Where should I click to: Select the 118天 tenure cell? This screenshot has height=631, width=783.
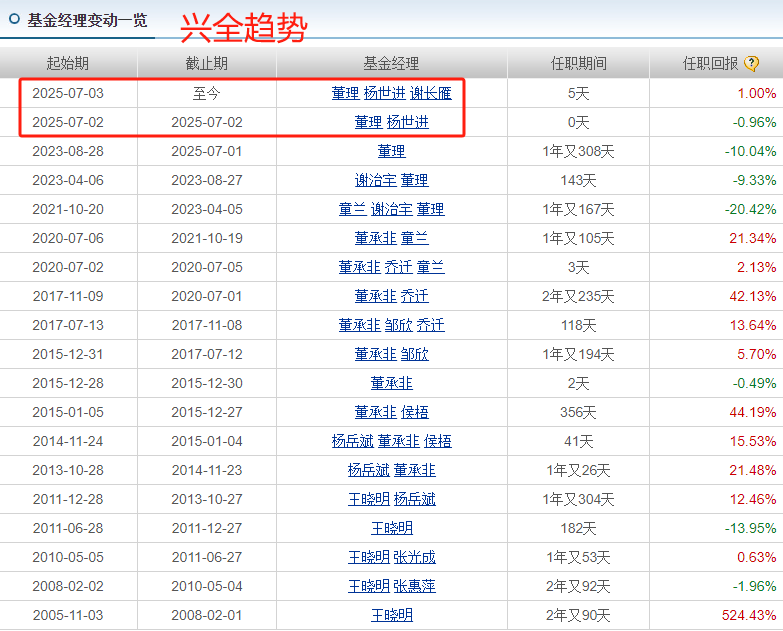coord(578,325)
